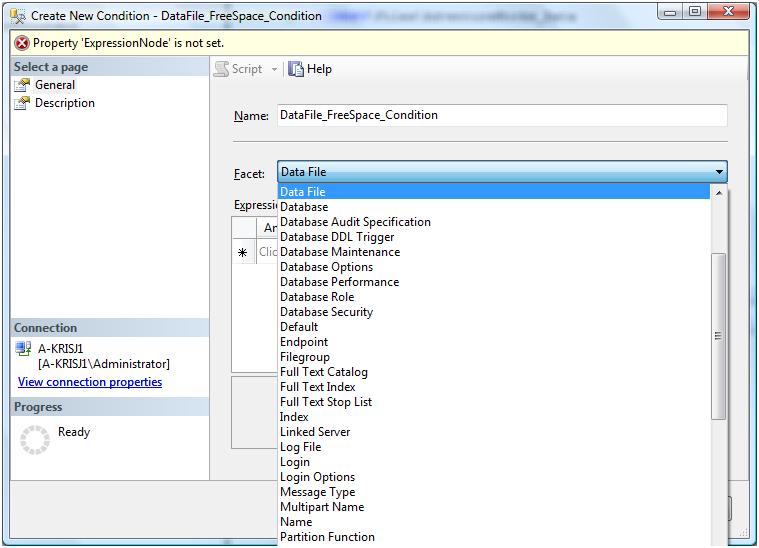Go to the Description page
Image resolution: width=759 pixels, height=548 pixels.
pyautogui.click(x=64, y=103)
